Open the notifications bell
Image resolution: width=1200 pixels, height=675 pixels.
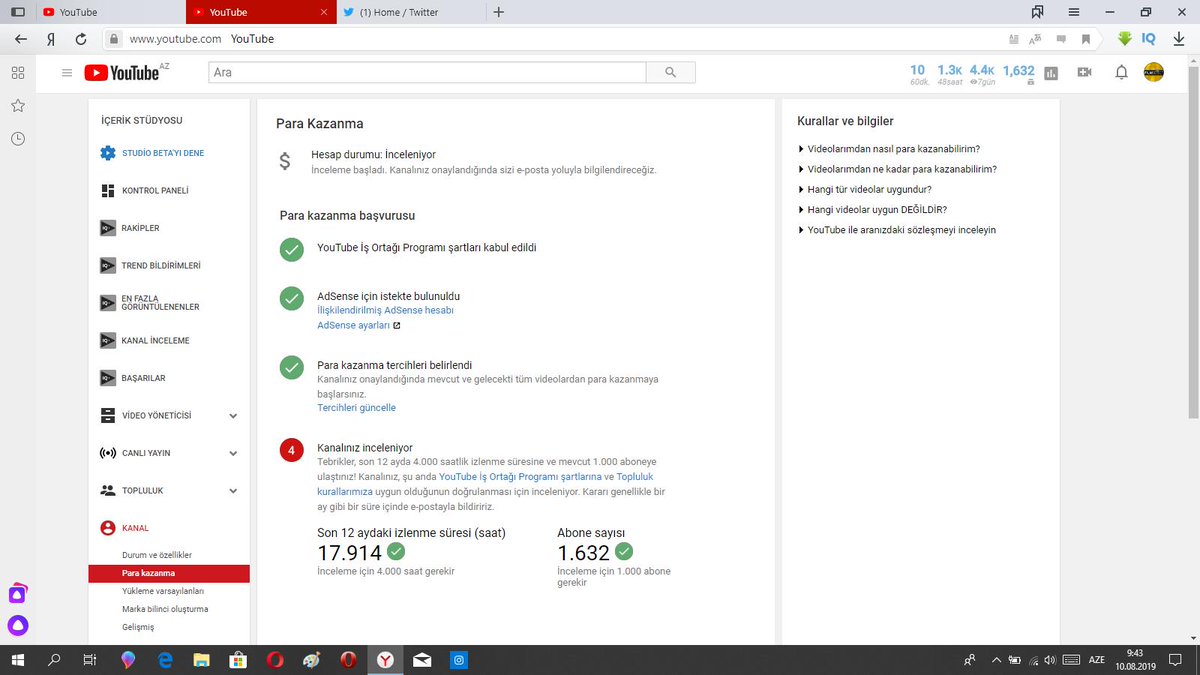[1122, 73]
